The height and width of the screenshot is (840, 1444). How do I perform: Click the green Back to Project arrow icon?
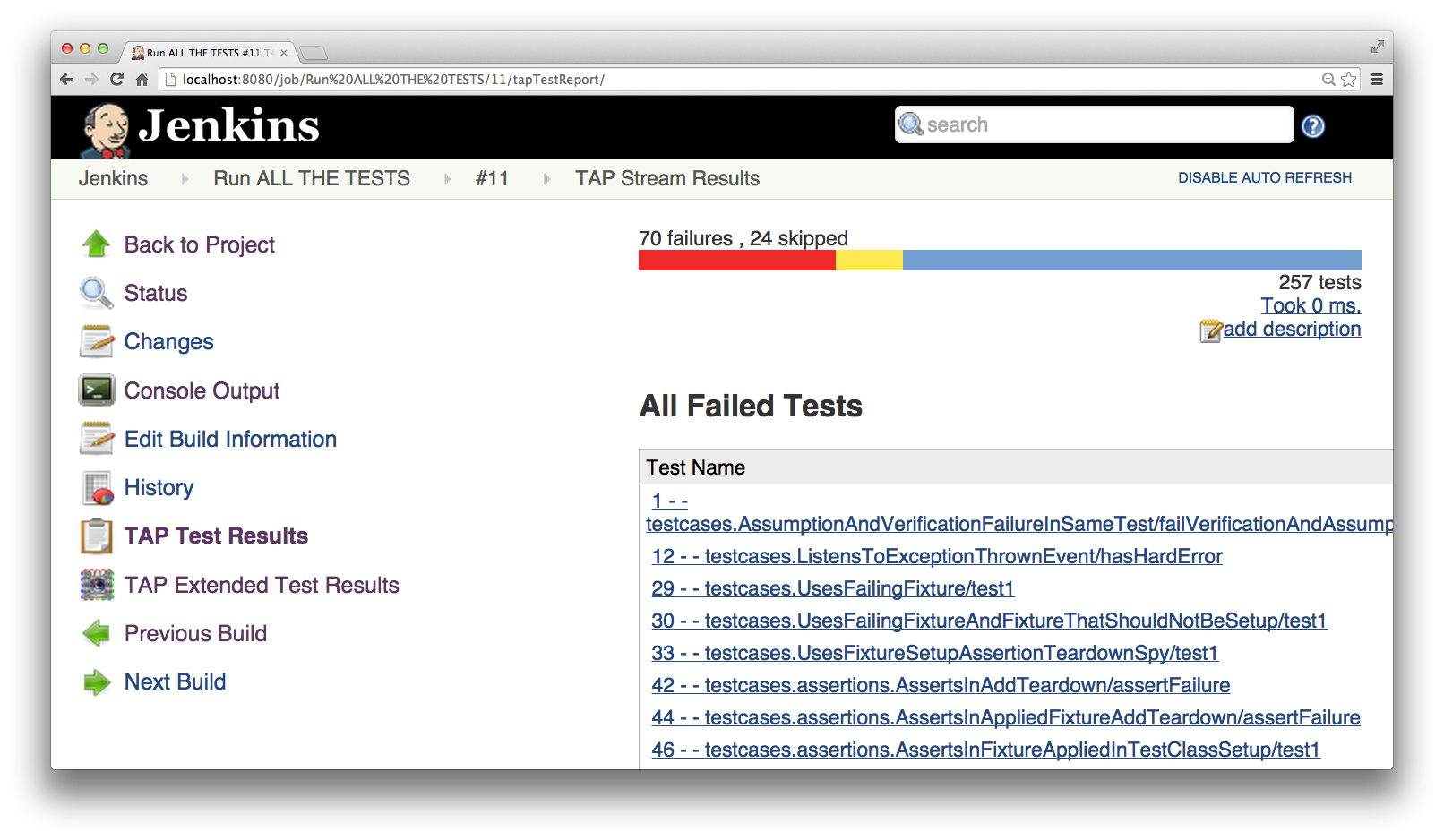click(96, 244)
